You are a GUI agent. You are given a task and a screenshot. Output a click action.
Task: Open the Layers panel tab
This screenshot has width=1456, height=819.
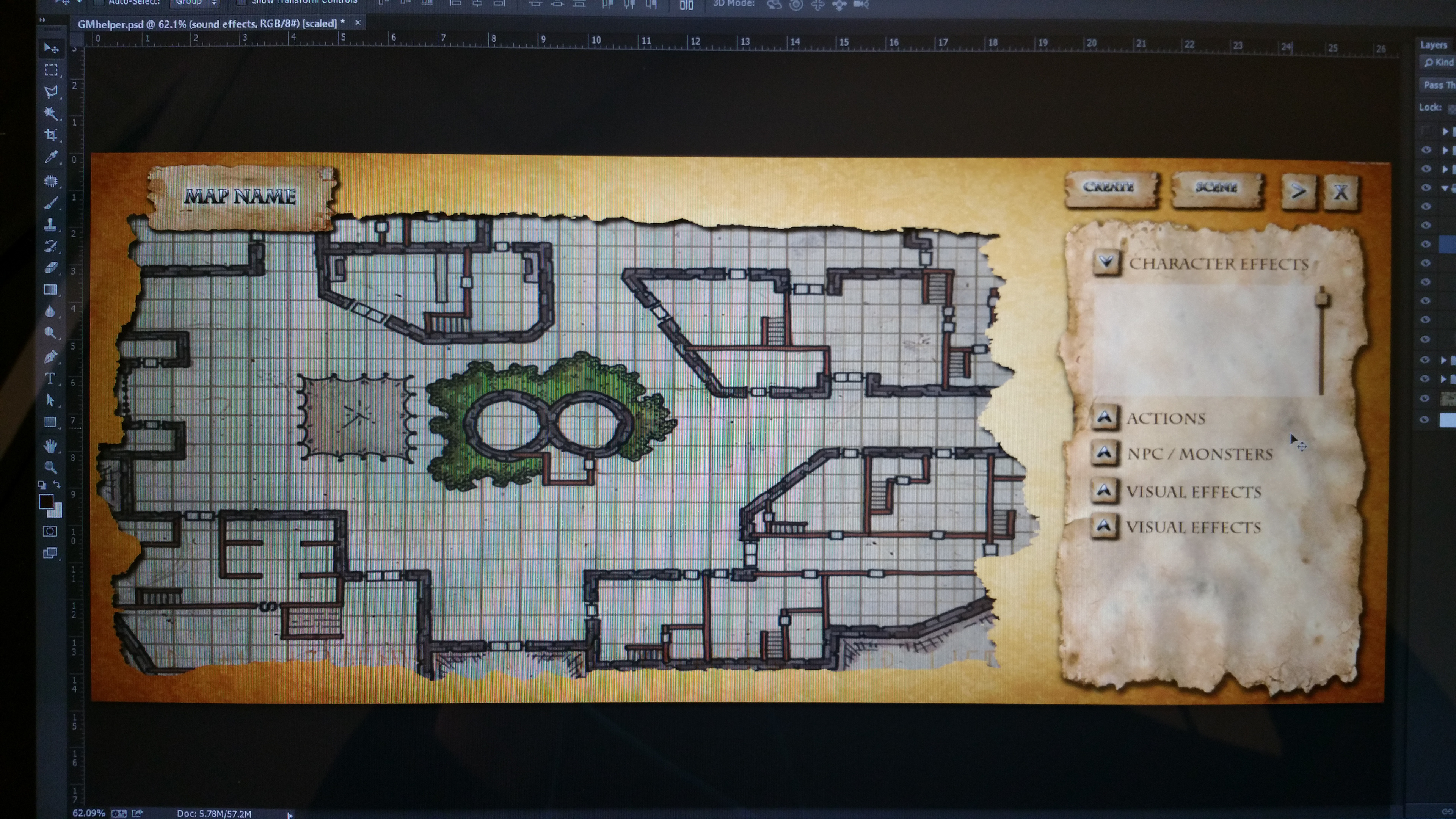point(1433,45)
